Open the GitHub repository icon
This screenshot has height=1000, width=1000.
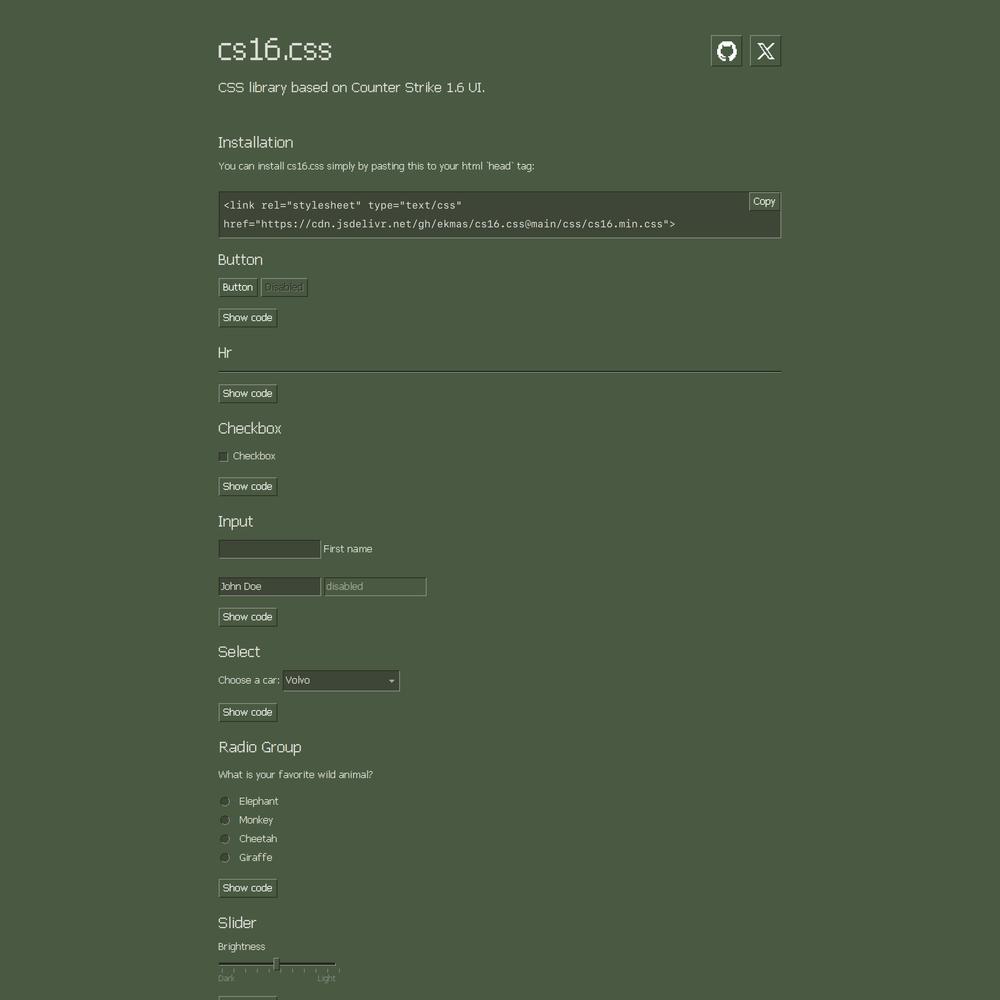[x=726, y=51]
